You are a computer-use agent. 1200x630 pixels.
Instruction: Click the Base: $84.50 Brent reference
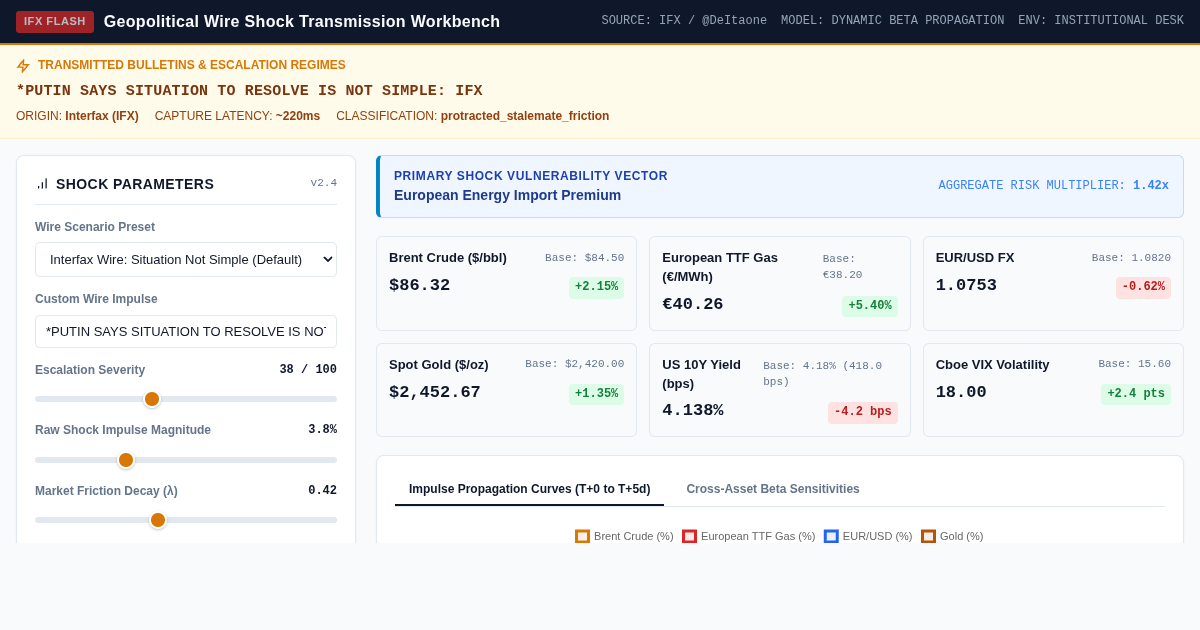(584, 258)
